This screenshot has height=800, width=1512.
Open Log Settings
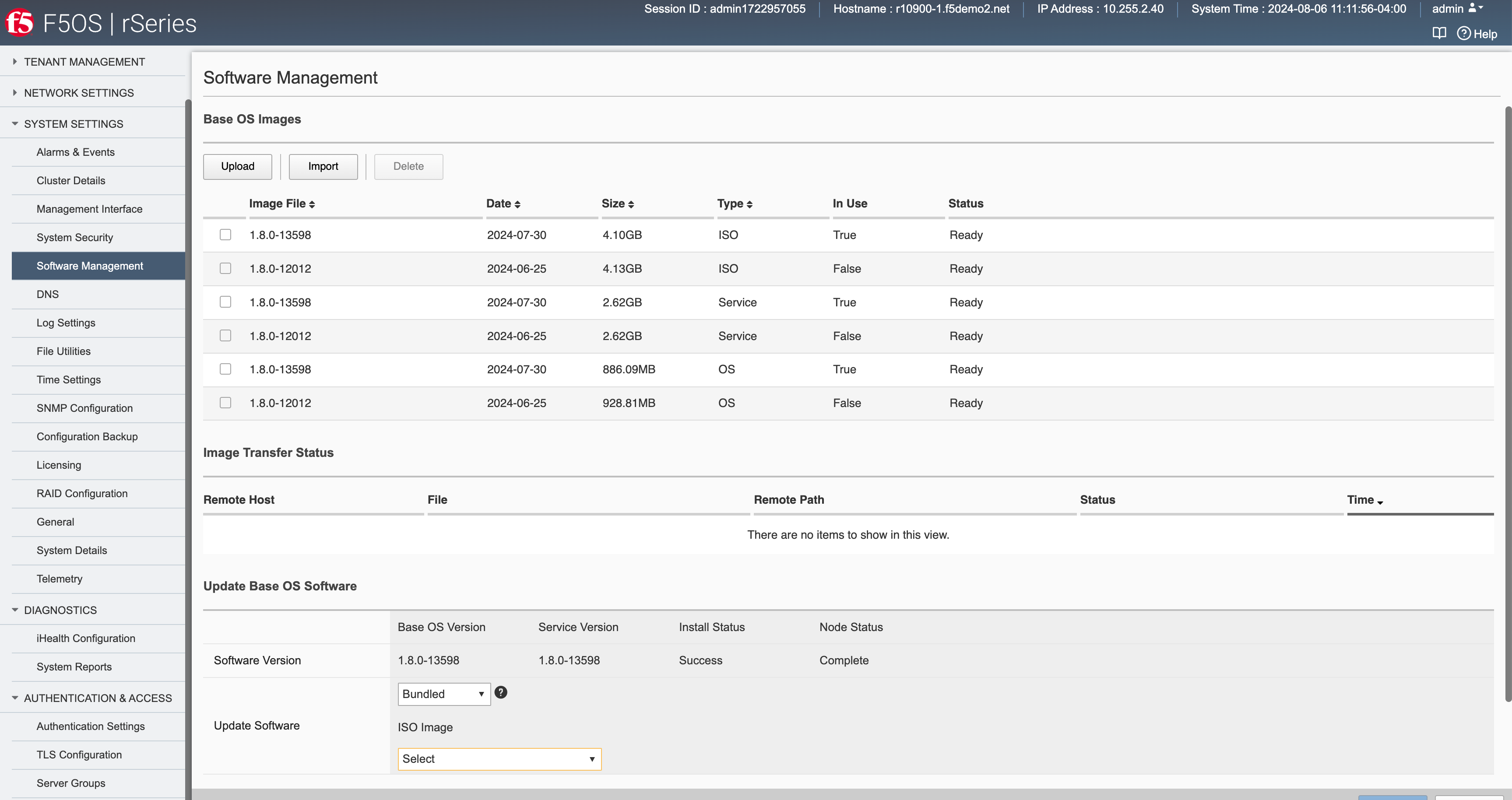click(x=98, y=323)
